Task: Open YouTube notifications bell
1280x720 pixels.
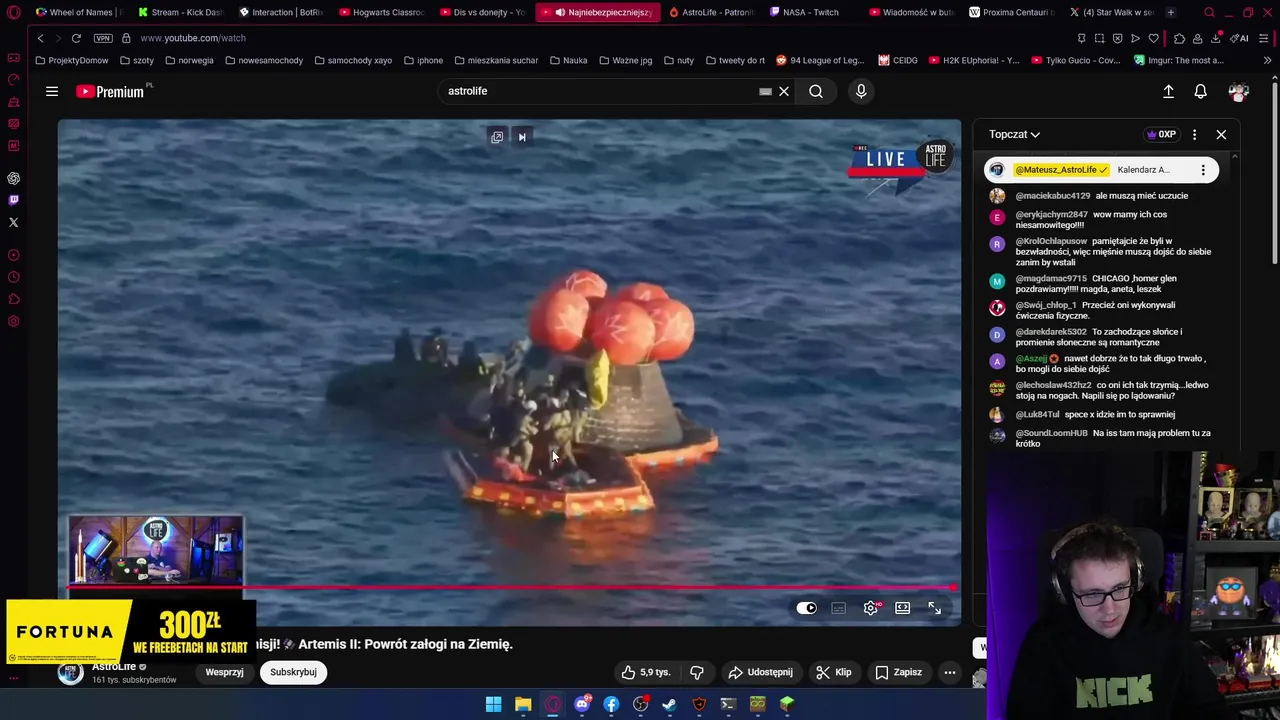Action: point(1201,91)
